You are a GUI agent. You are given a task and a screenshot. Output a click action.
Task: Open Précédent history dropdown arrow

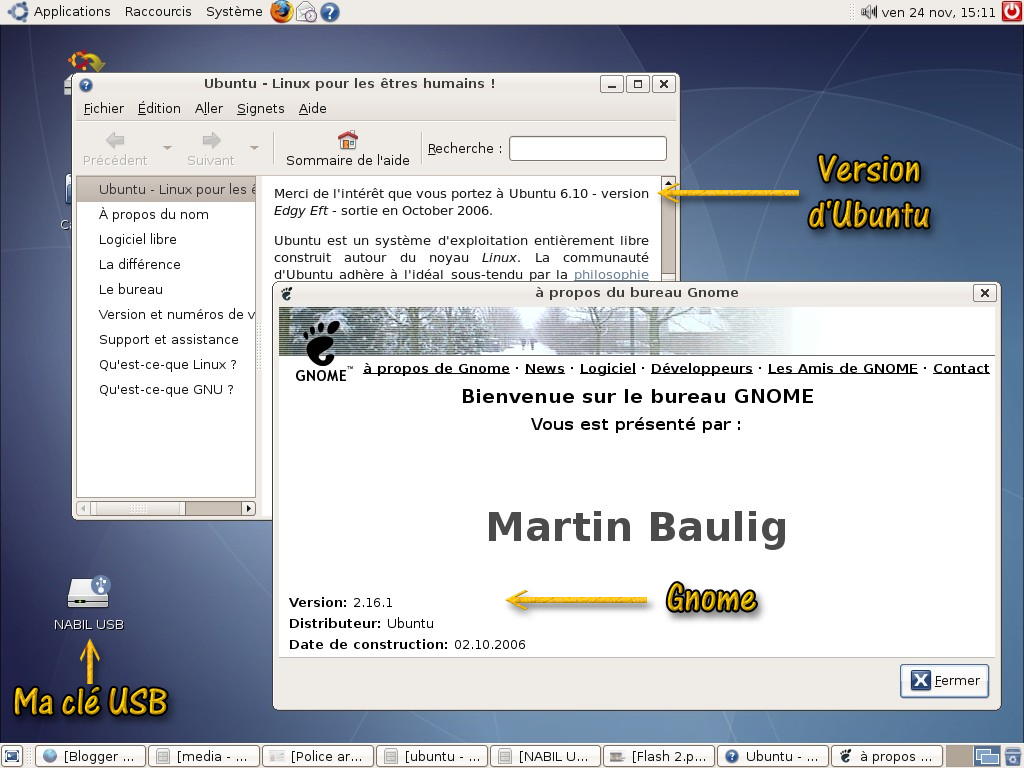pyautogui.click(x=167, y=148)
